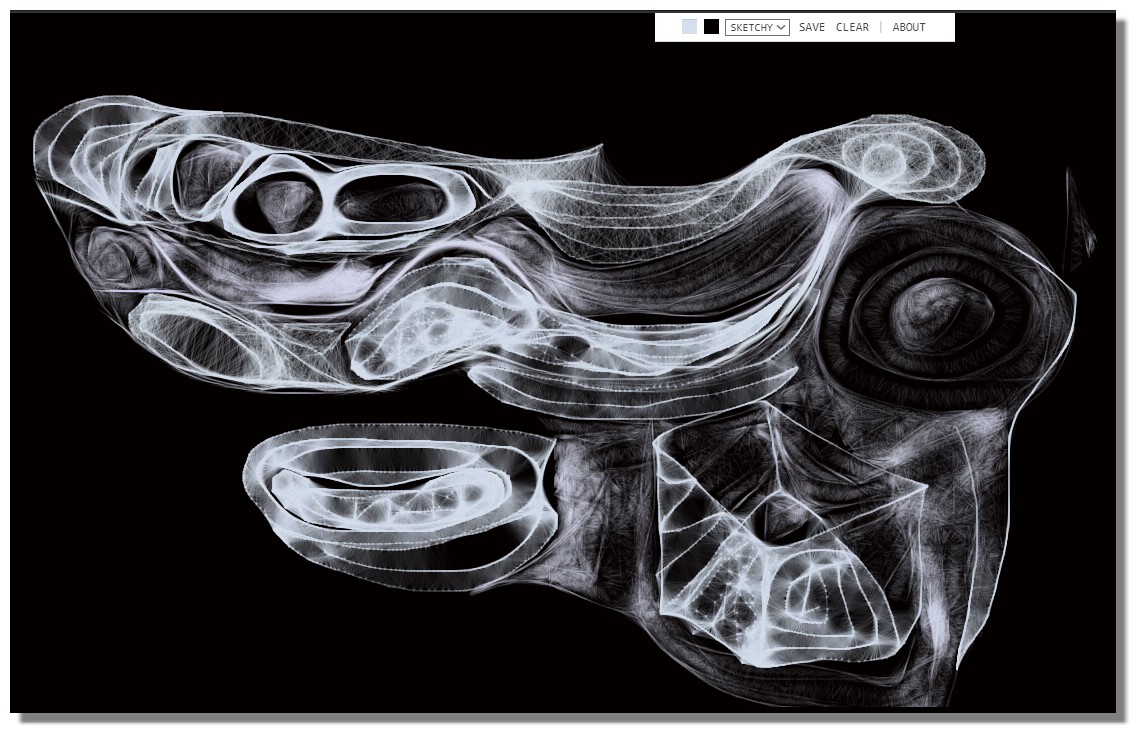Open the light blue foreground color swatch

[689, 27]
